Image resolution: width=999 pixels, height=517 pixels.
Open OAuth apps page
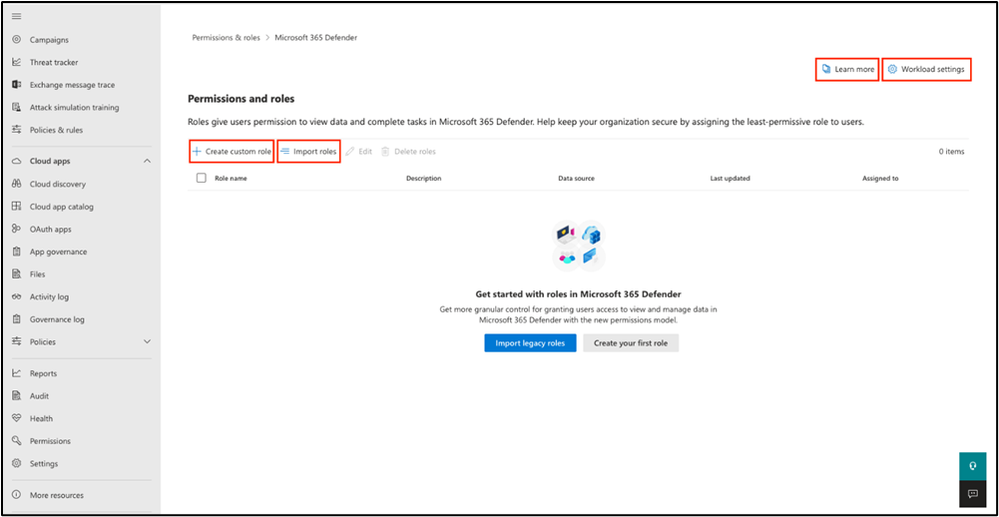coord(50,229)
